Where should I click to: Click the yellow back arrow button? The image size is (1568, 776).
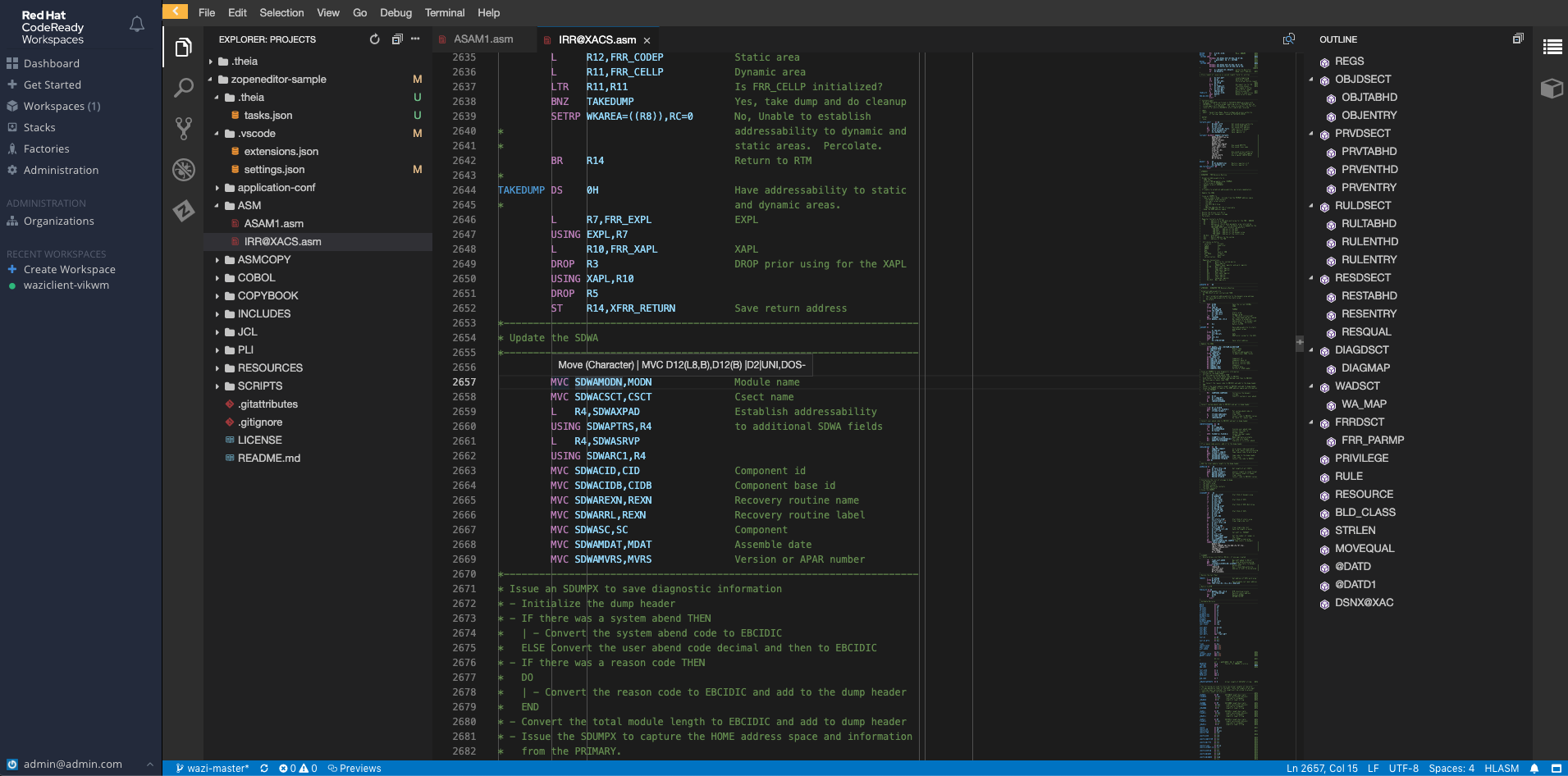[175, 11]
